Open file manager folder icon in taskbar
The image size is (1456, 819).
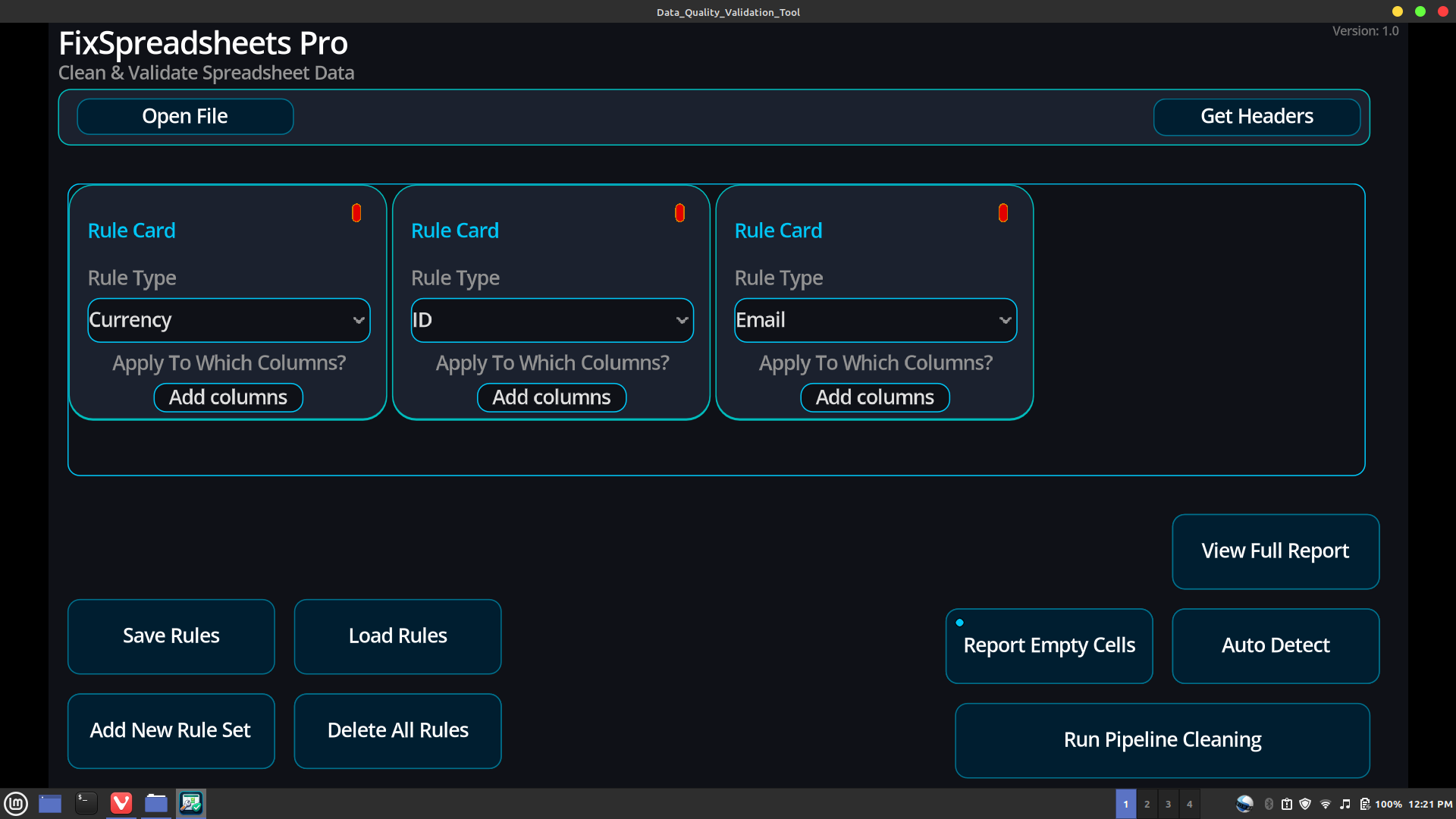click(x=156, y=803)
